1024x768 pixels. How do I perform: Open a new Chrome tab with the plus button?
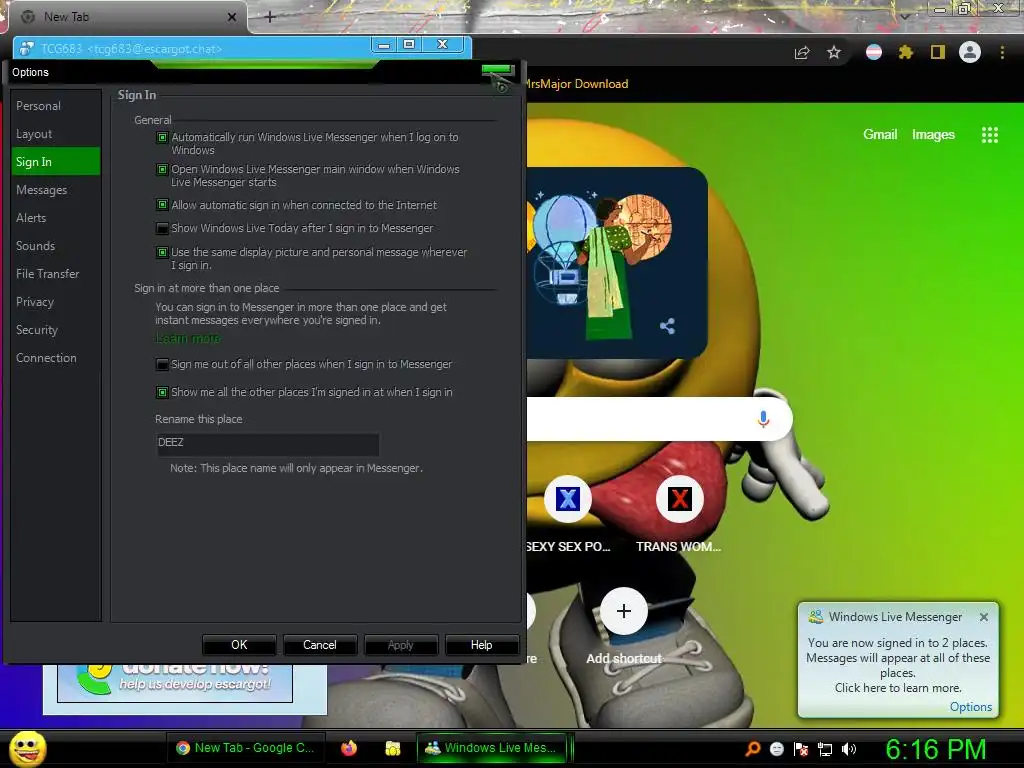270,18
